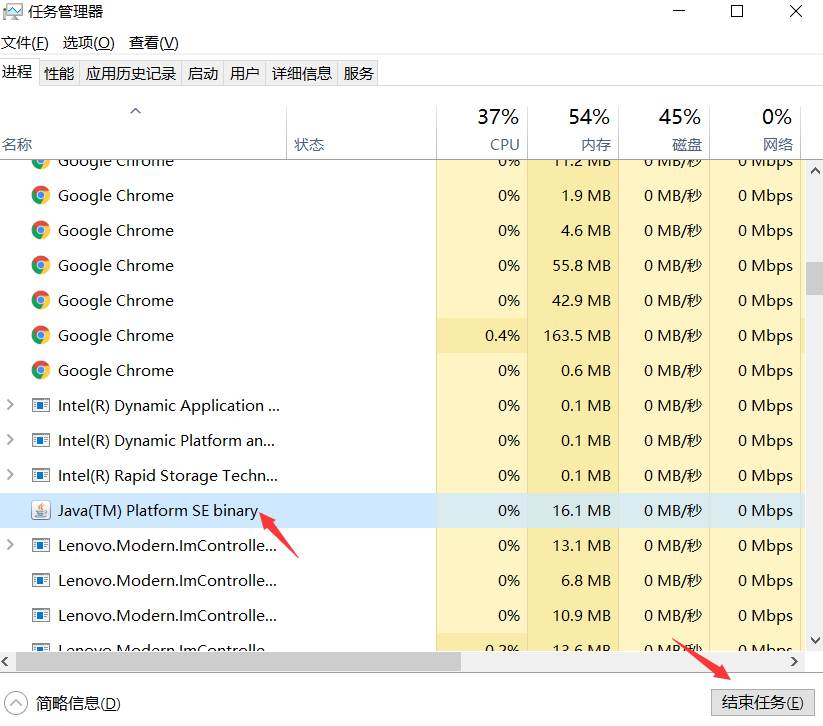Switch to the 性能 tab
The image size is (823, 726).
59,73
